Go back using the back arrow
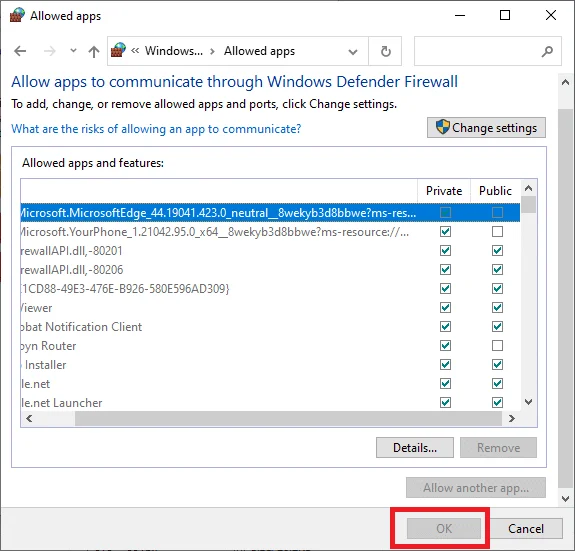575x551 pixels. coord(20,51)
